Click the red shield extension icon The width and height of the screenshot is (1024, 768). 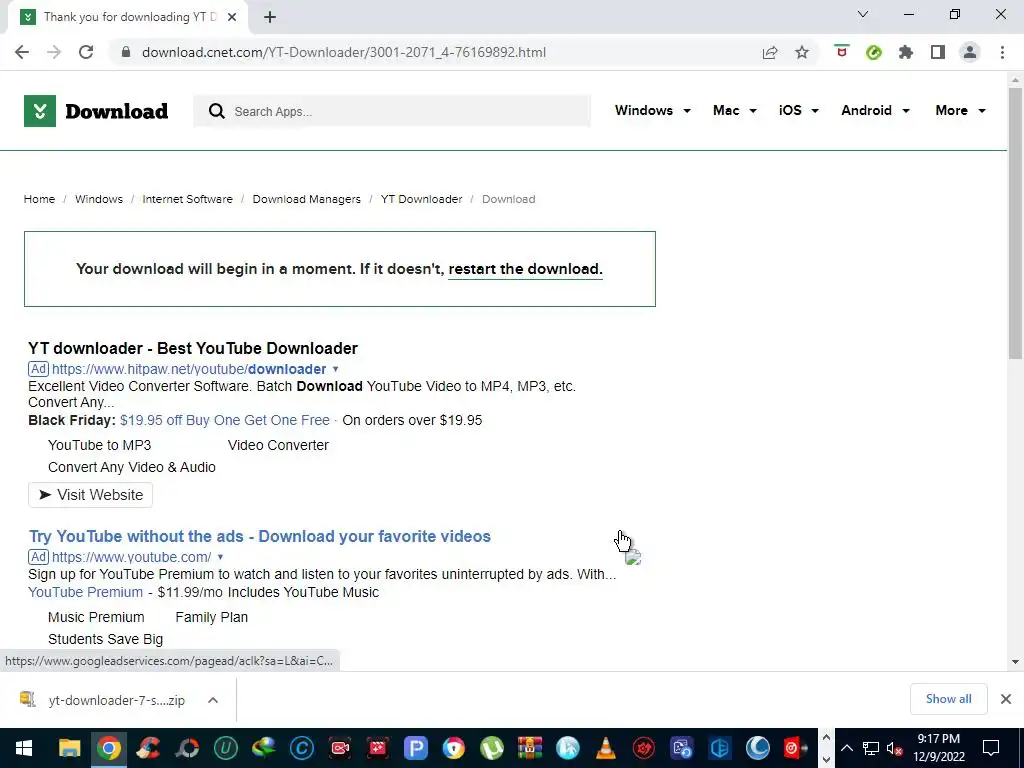pos(842,52)
